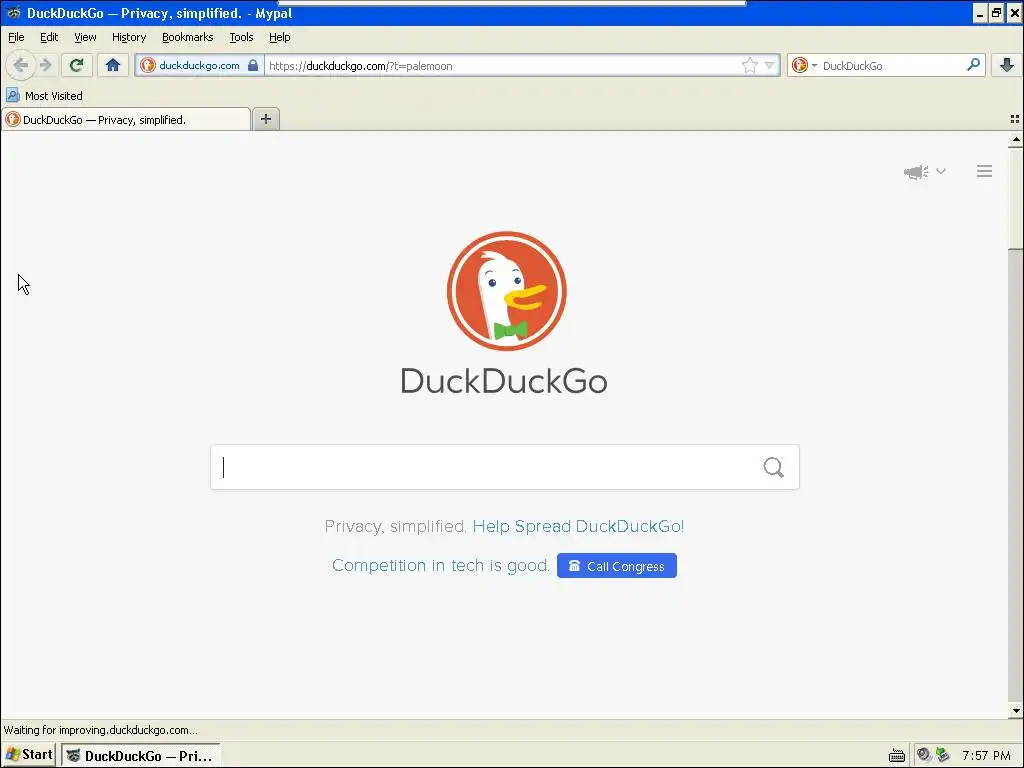Open the View menu

click(85, 37)
